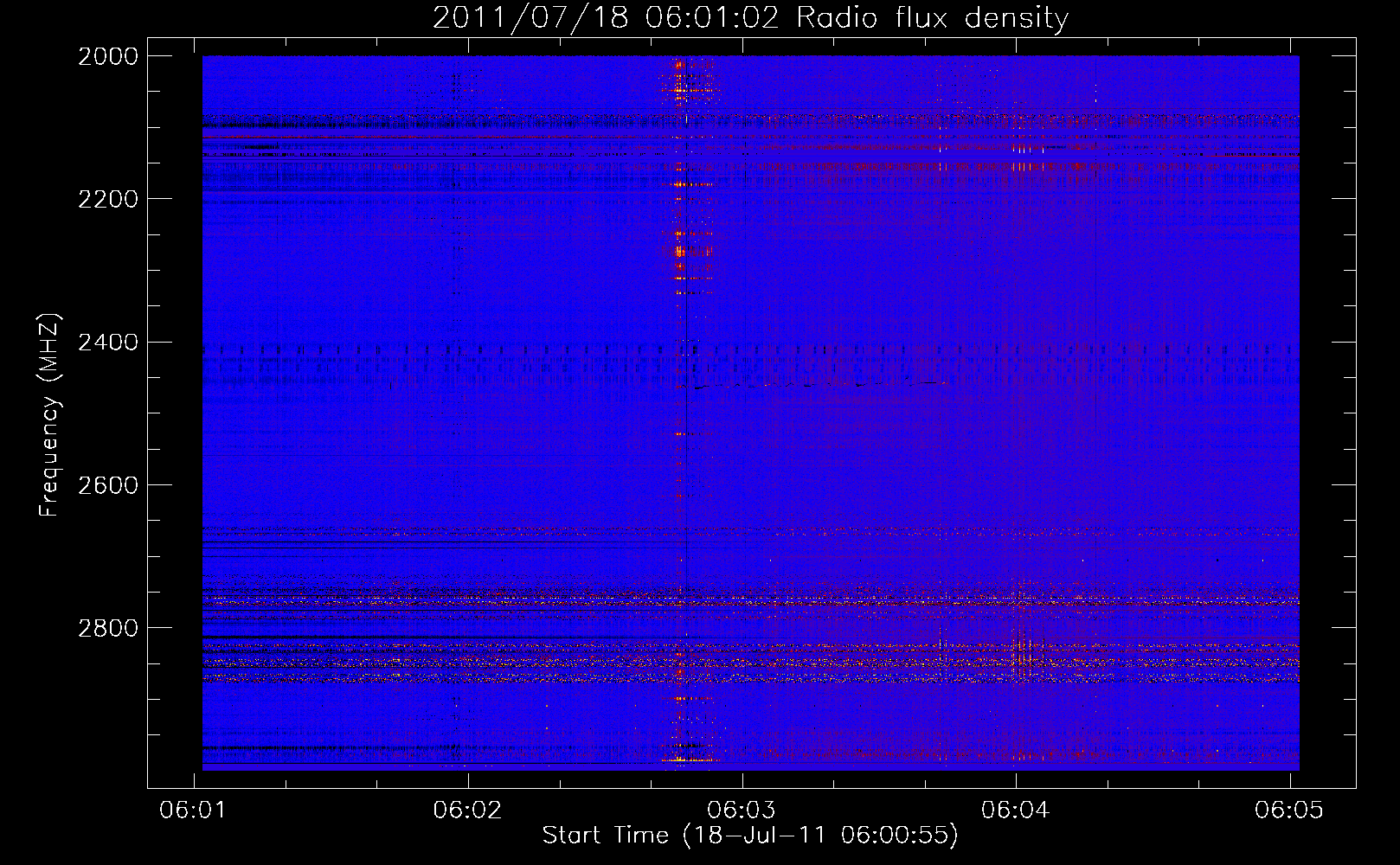Image resolution: width=1400 pixels, height=865 pixels.
Task: Click the 'Start Time (18-Jul-11 06:00:55)' axis title
Action: (x=750, y=836)
